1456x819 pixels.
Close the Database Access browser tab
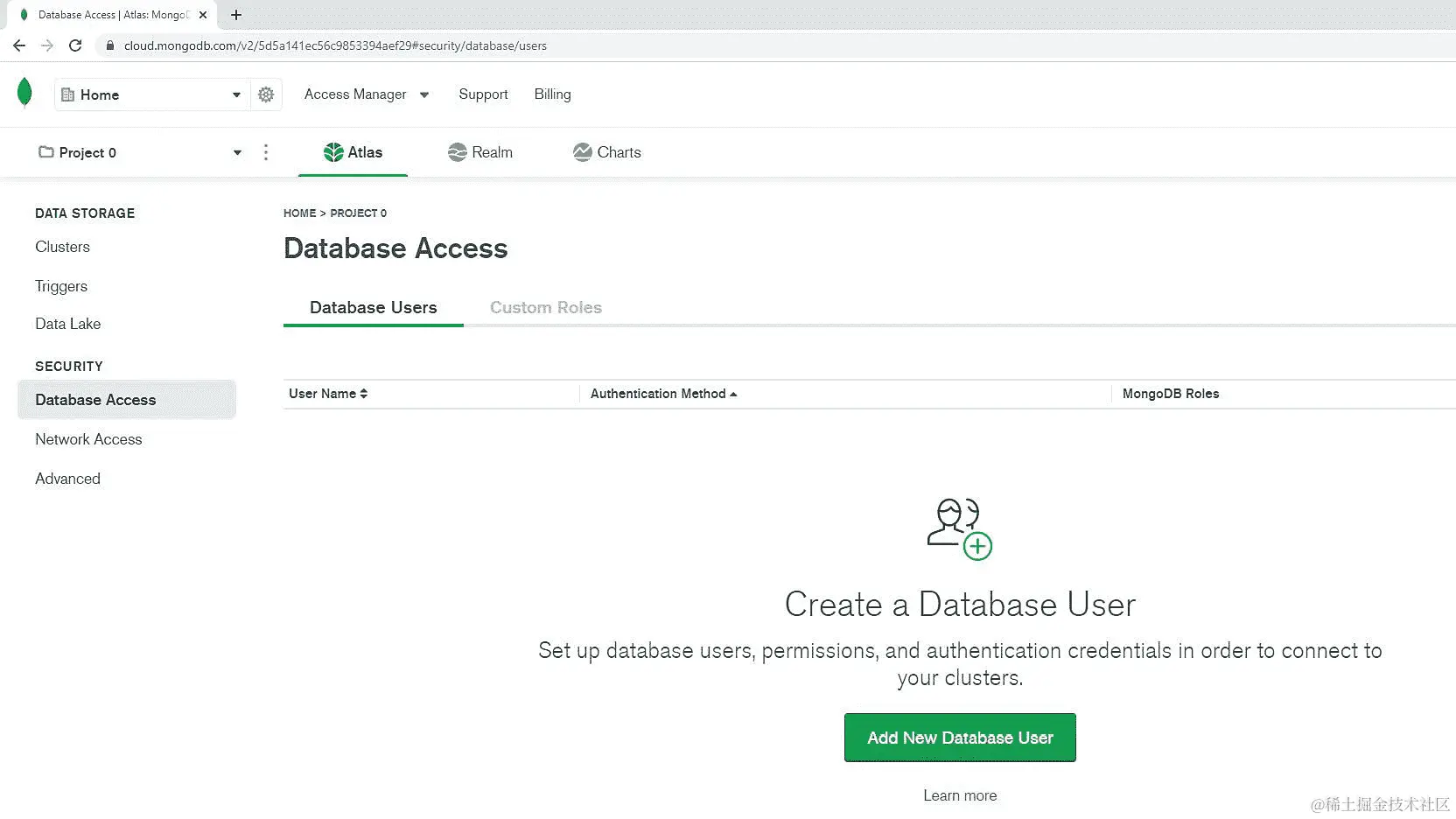203,15
